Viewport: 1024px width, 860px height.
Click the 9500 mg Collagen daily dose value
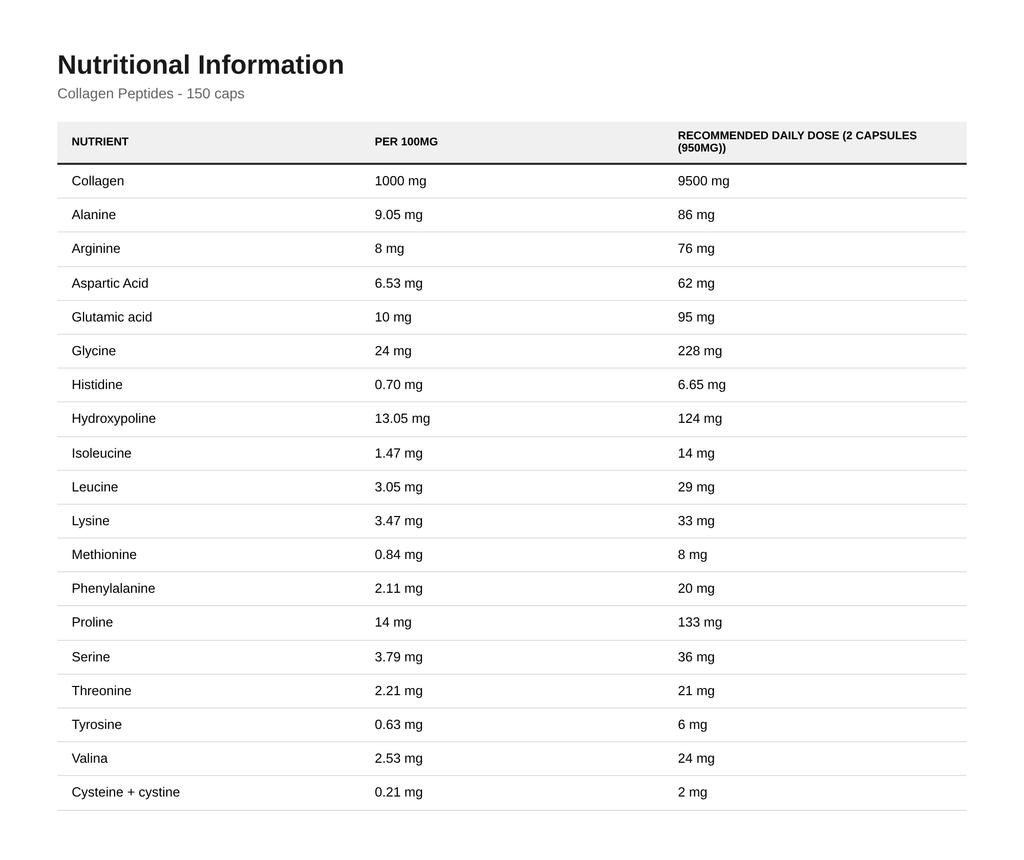[703, 181]
